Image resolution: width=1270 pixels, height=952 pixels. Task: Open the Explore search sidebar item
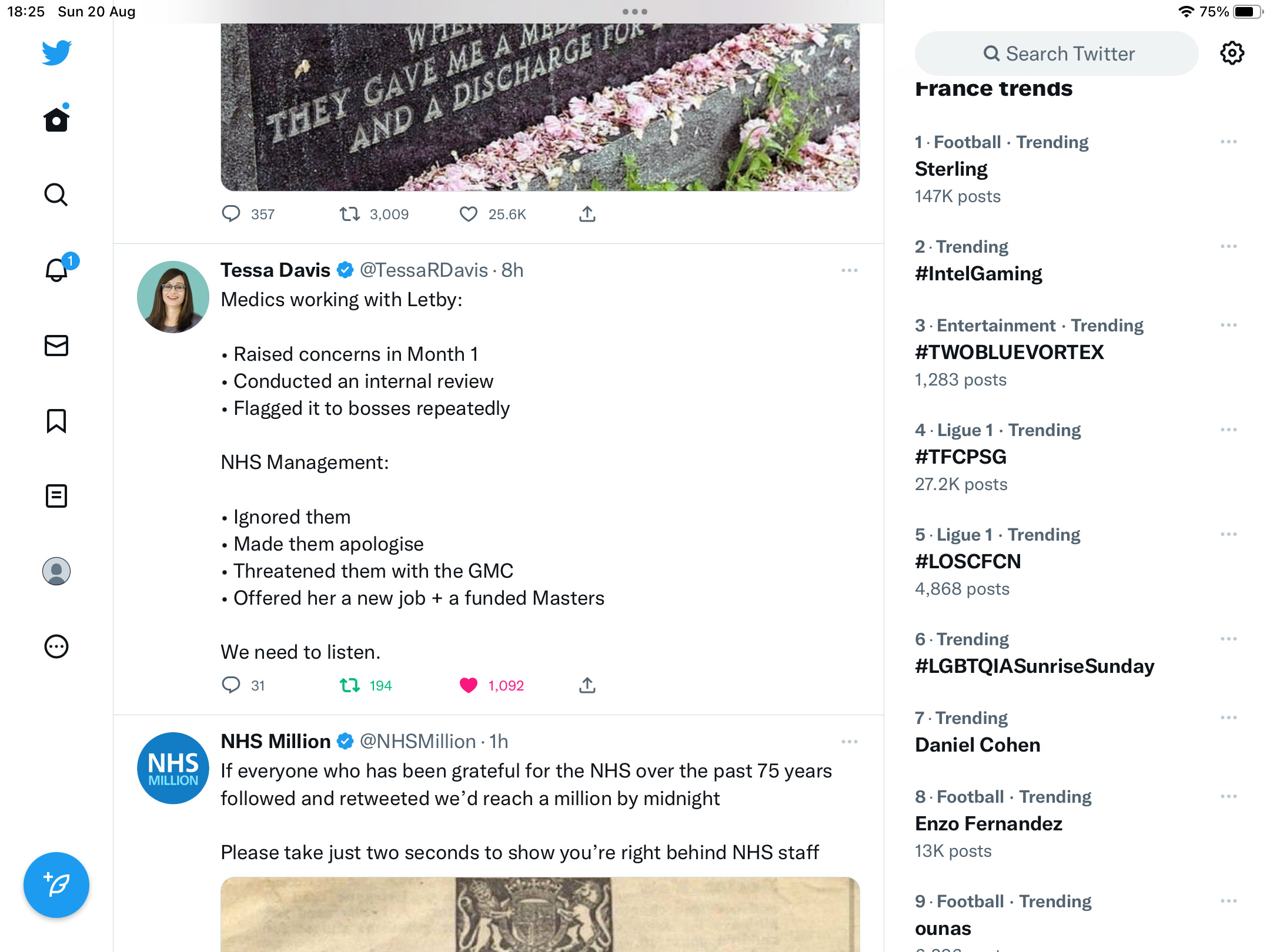tap(56, 195)
